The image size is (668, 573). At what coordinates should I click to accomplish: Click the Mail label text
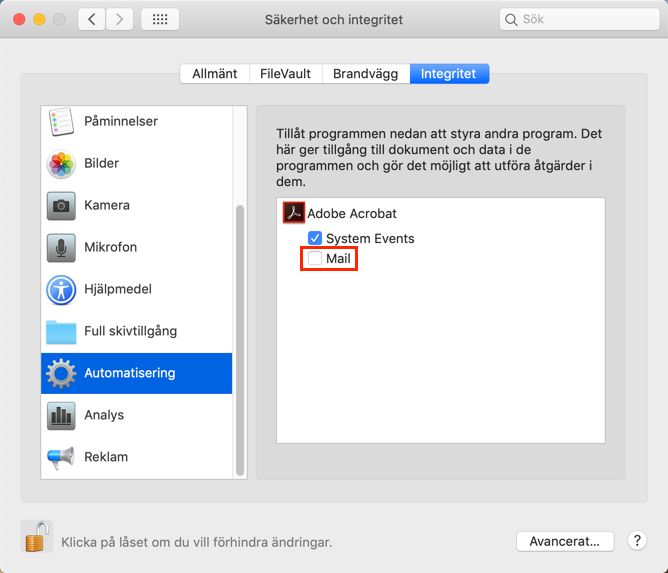(338, 258)
